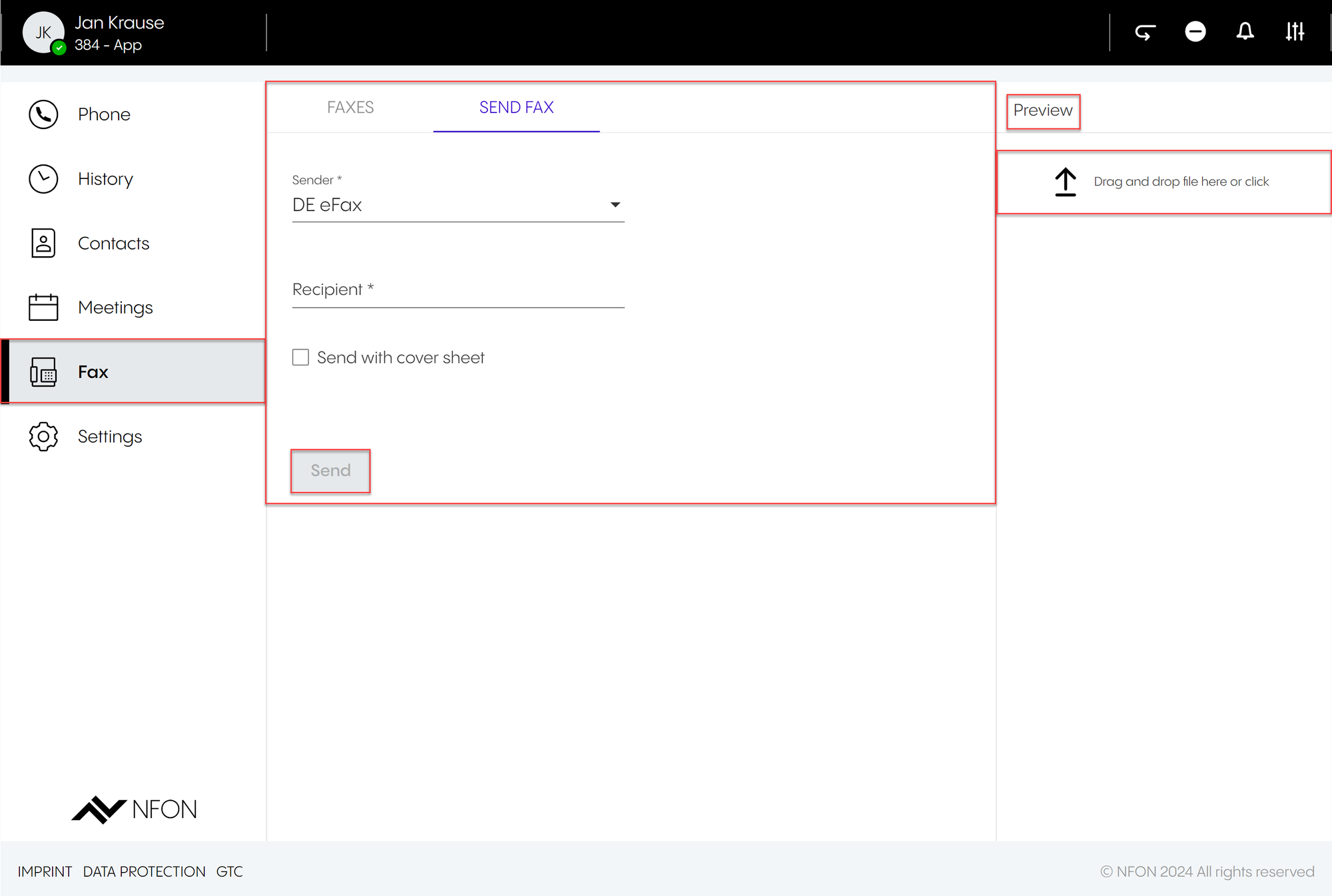Open Phone from the sidebar

point(103,114)
